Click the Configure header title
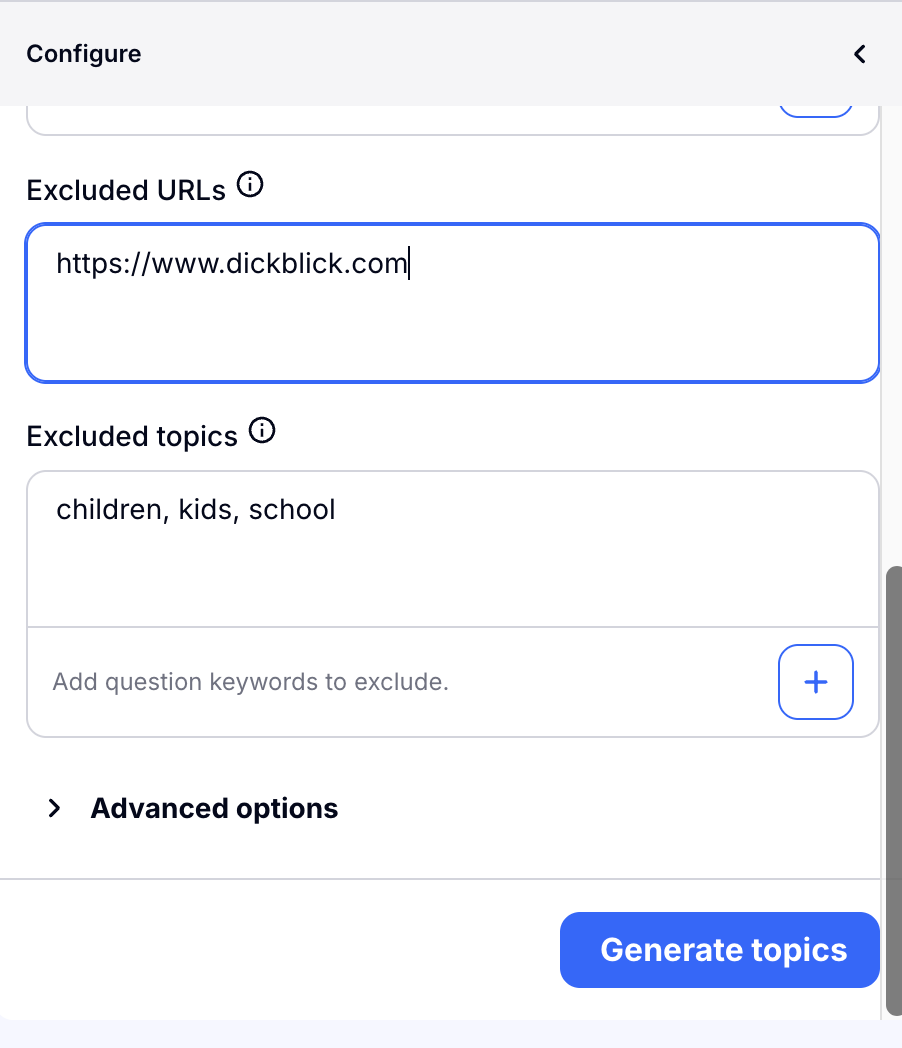 [84, 54]
